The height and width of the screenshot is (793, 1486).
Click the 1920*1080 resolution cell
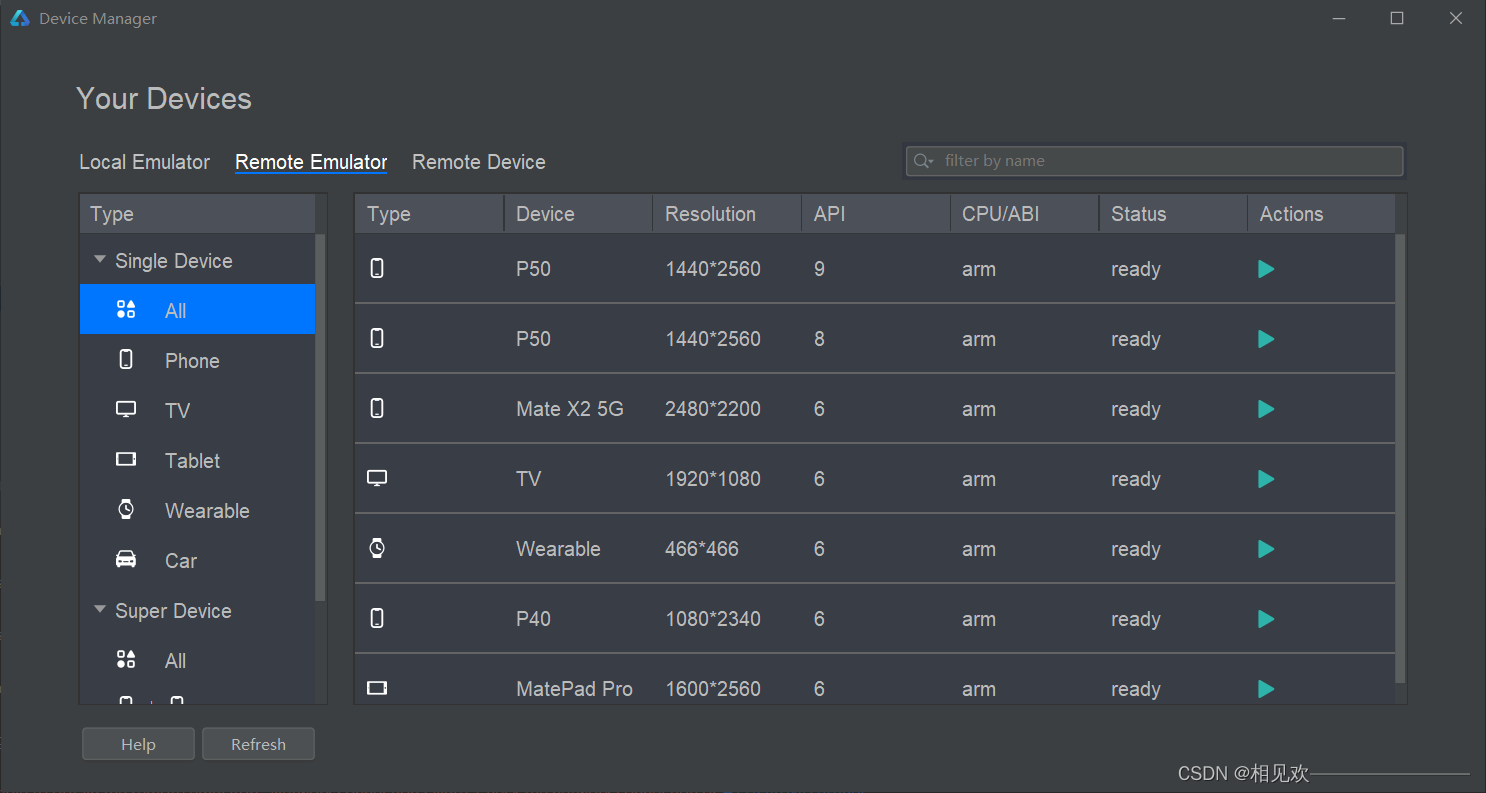[x=713, y=479]
